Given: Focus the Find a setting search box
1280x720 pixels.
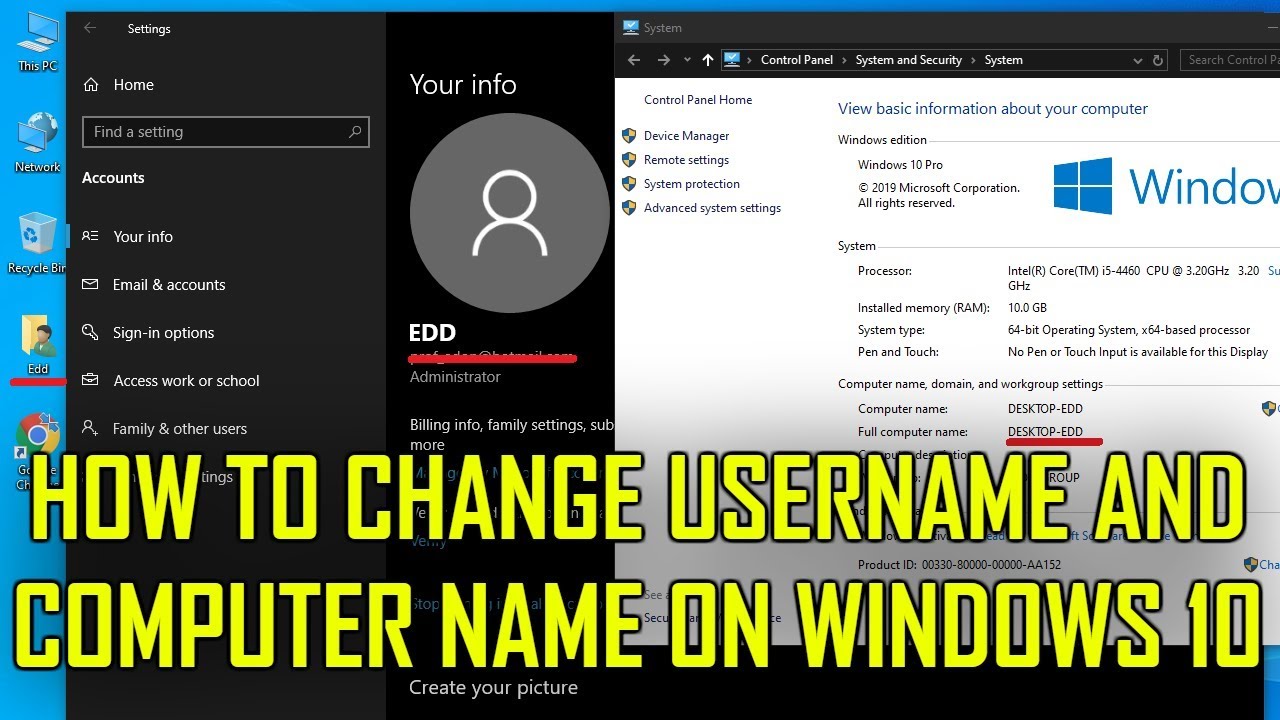Looking at the screenshot, I should pyautogui.click(x=226, y=132).
